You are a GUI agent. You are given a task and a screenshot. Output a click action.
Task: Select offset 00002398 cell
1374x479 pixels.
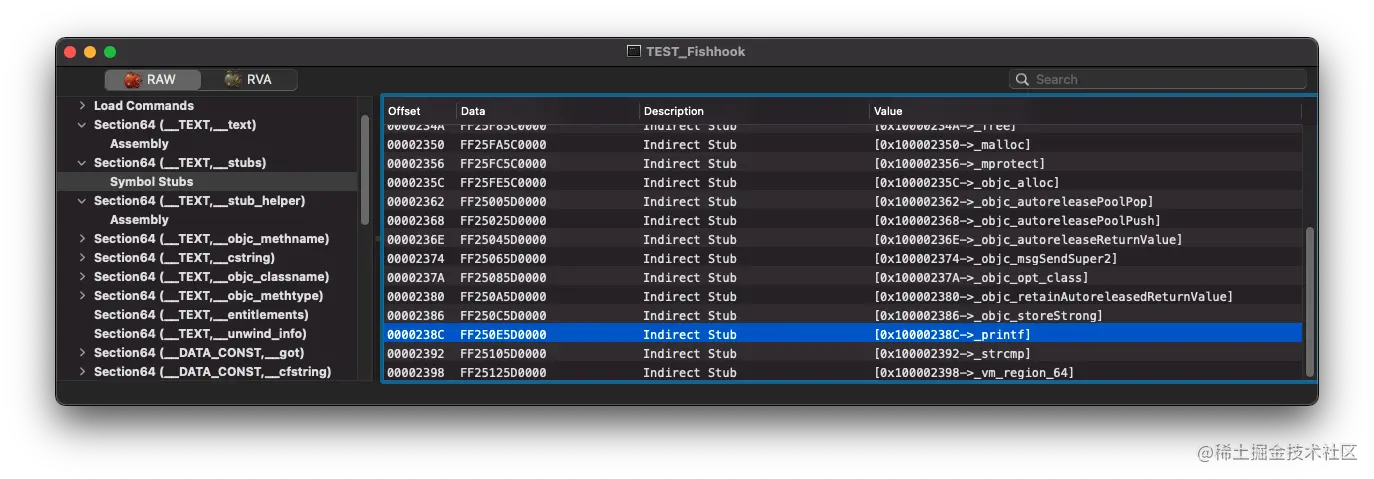pyautogui.click(x=416, y=373)
